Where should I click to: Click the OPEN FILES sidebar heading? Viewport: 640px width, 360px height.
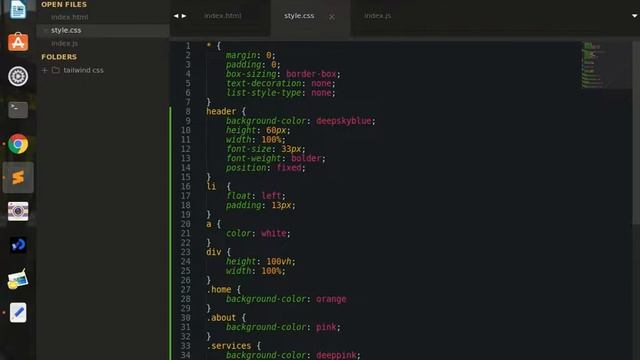pos(64,4)
